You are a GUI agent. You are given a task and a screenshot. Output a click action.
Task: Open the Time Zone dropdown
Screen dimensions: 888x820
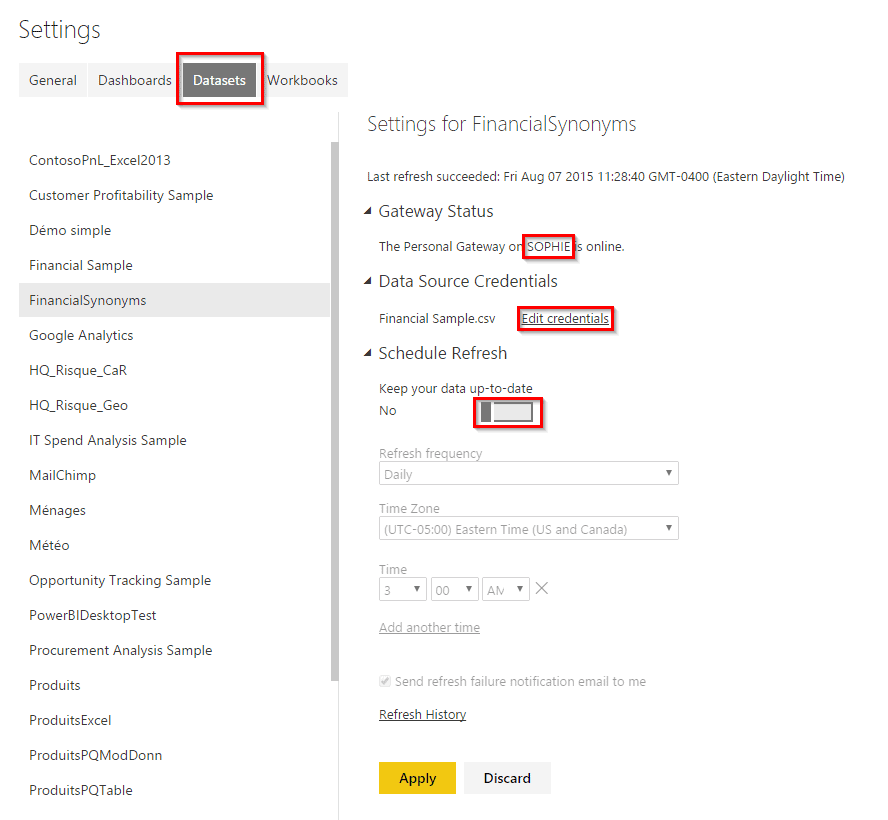tap(528, 529)
